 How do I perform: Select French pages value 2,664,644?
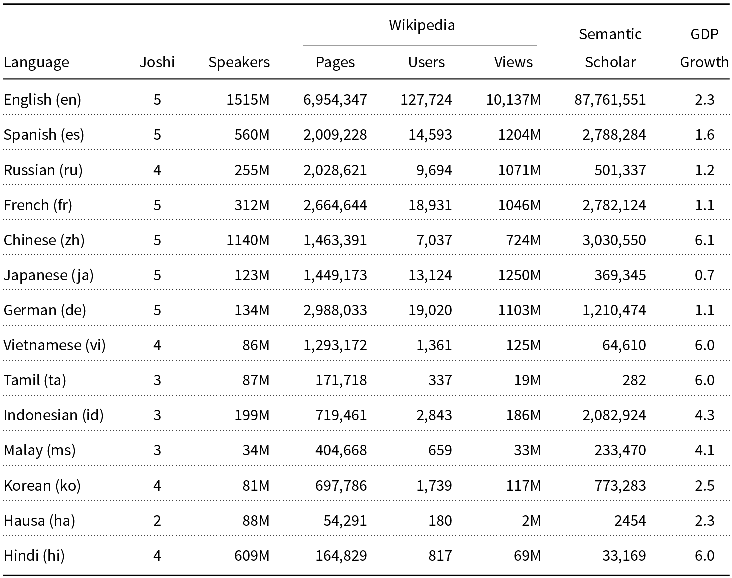point(335,205)
